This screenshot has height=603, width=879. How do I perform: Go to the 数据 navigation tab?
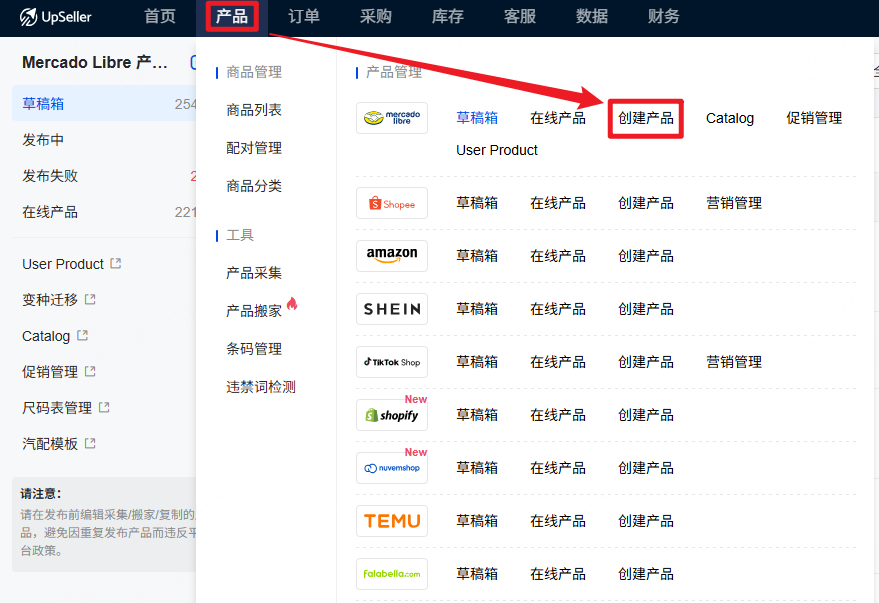point(592,17)
